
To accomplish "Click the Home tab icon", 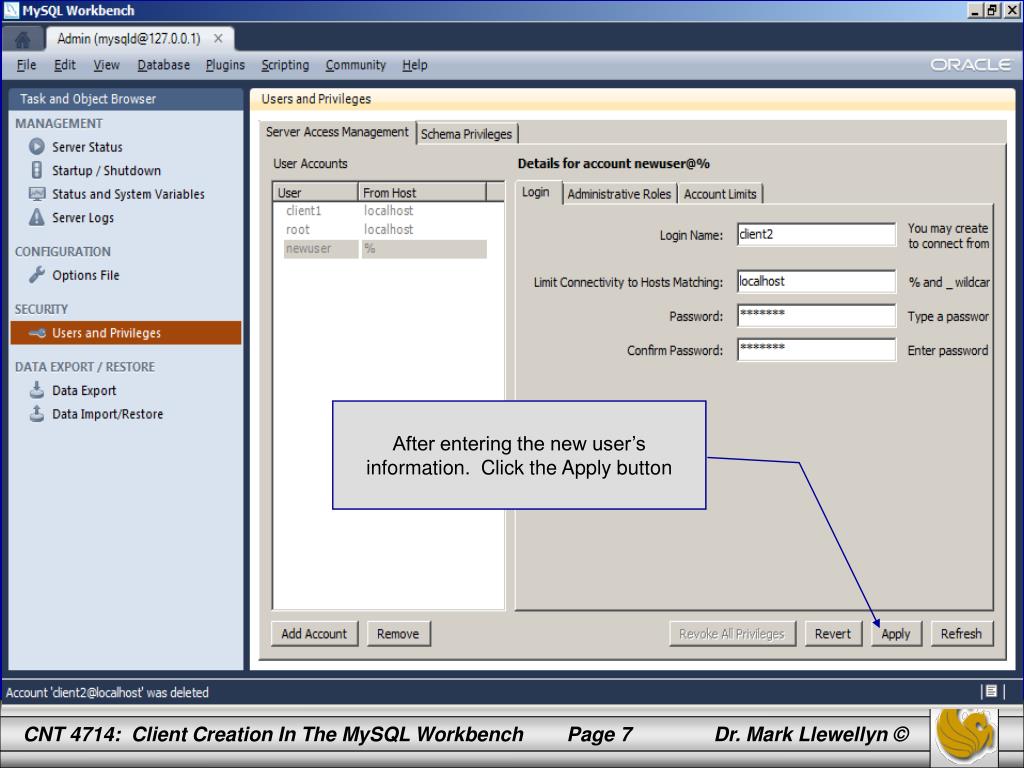I will pos(20,40).
